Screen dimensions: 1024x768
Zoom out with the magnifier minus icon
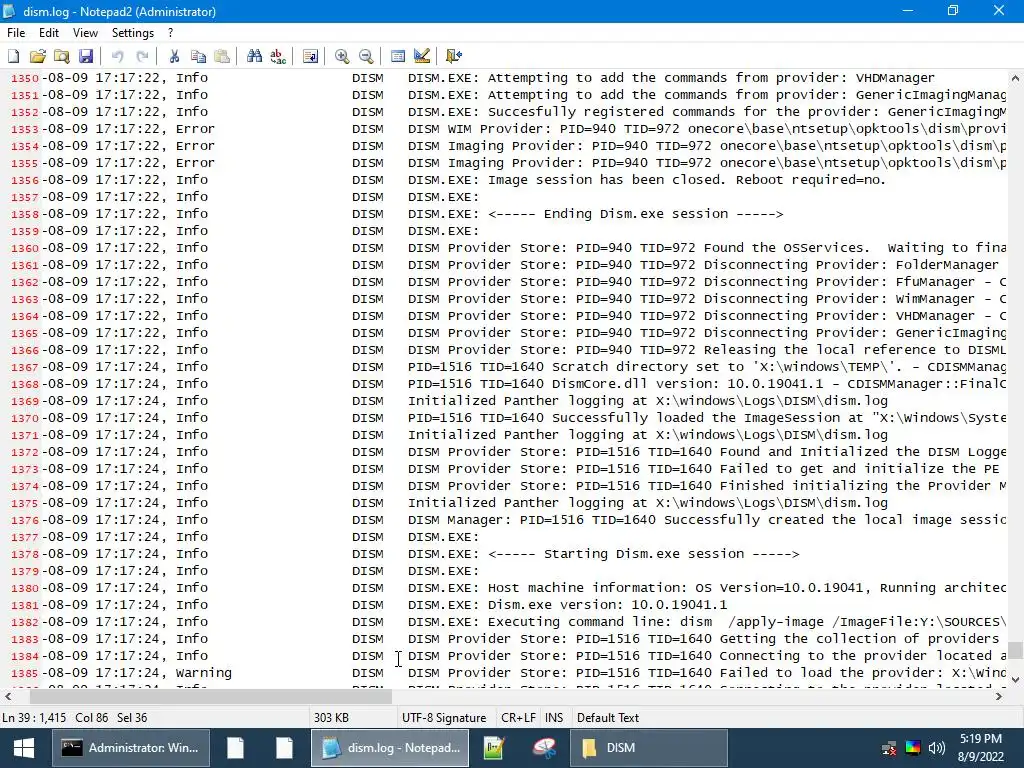pos(366,56)
